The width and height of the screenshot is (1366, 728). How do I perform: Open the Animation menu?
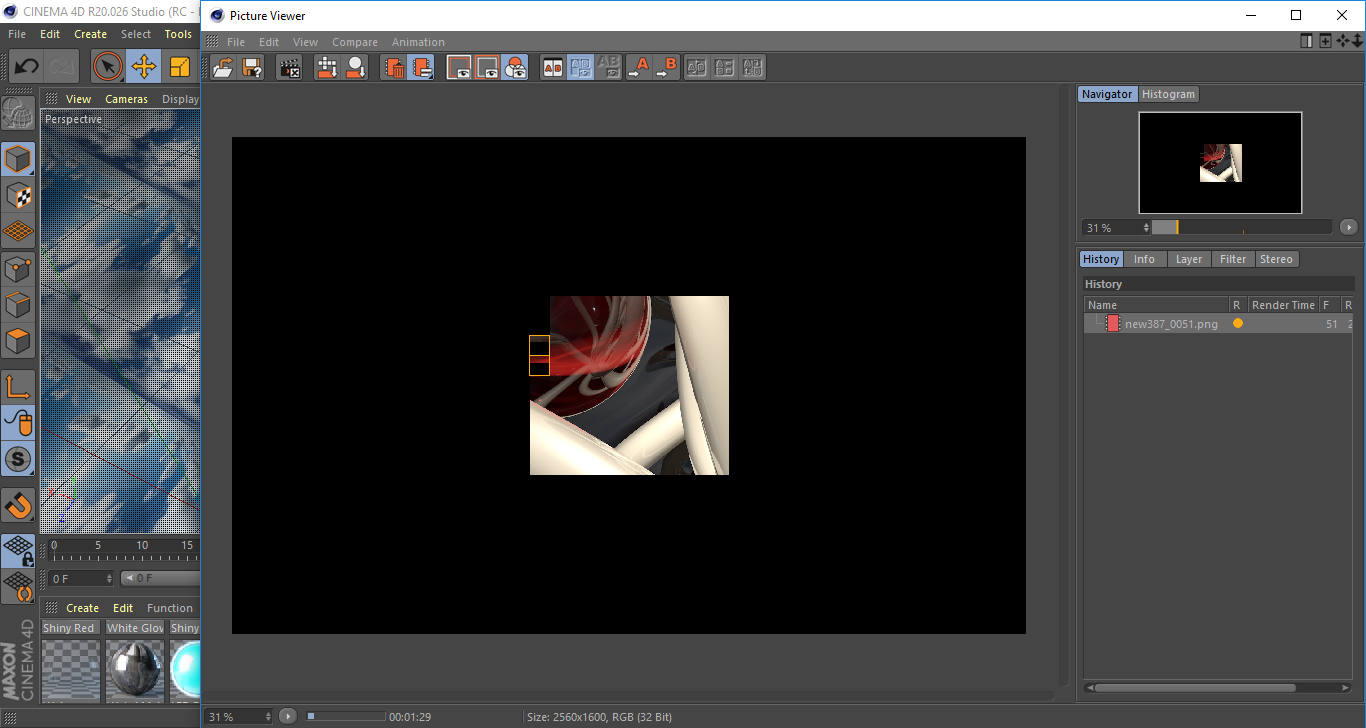(x=418, y=42)
